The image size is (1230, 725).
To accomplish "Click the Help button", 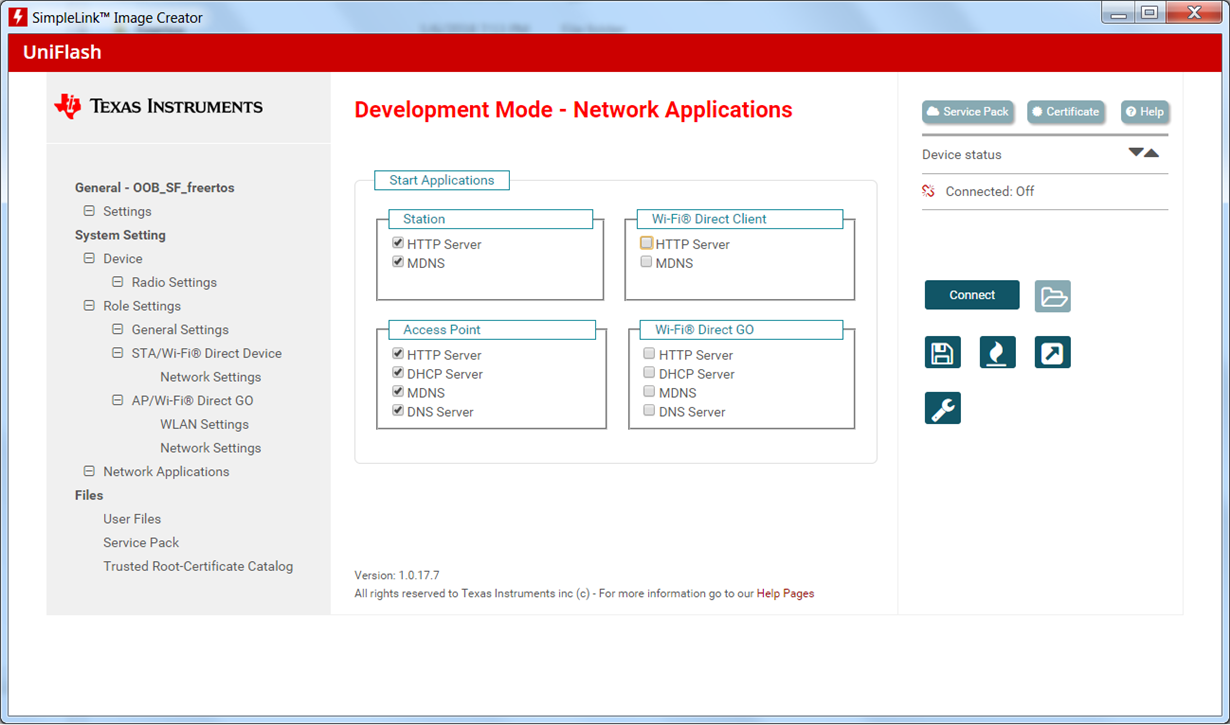I will 1145,112.
